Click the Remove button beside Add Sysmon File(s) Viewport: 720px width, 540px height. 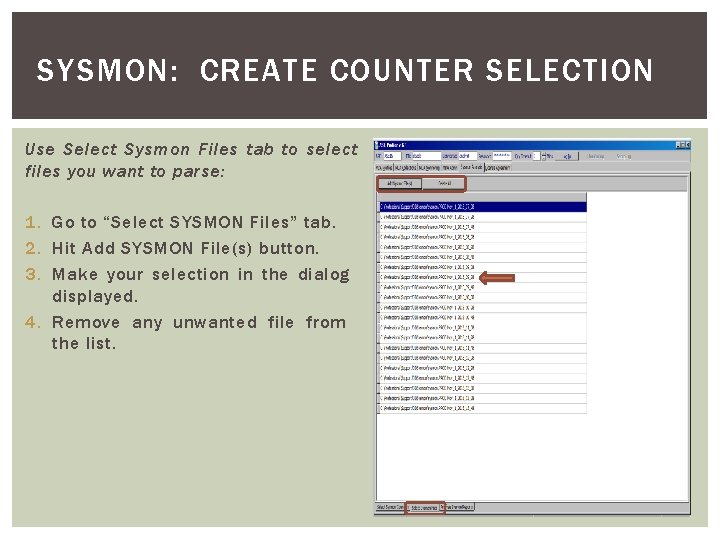point(443,184)
